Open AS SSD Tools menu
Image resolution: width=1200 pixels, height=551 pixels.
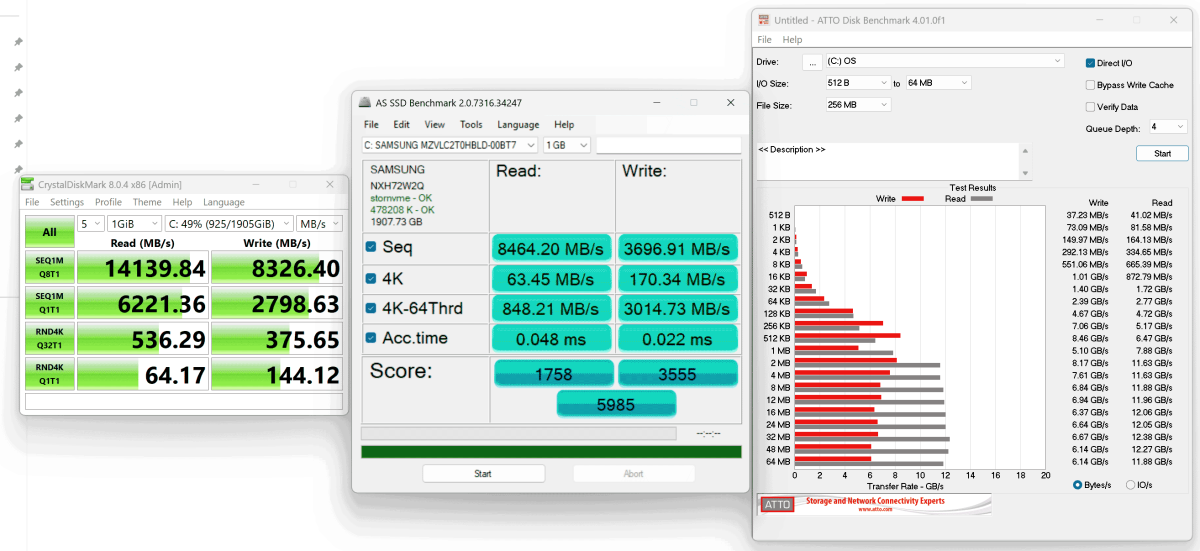pos(471,125)
